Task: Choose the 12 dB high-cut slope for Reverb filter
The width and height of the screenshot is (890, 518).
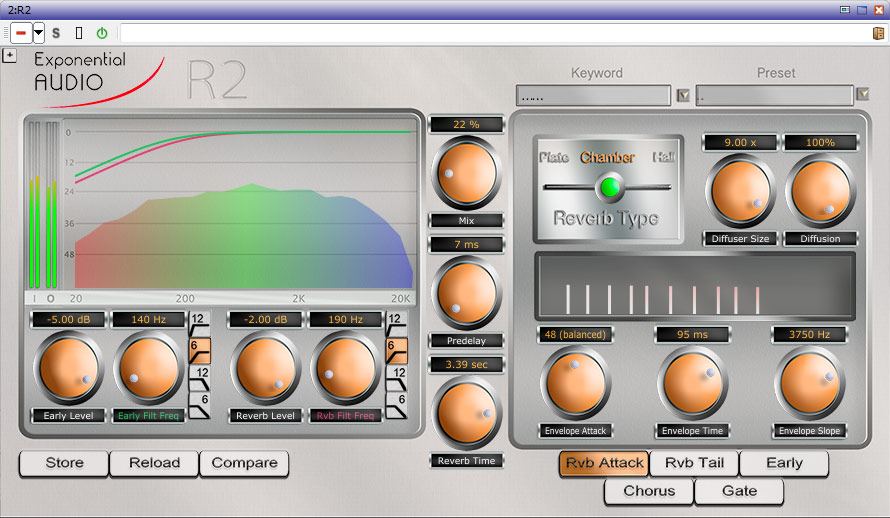Action: point(396,378)
